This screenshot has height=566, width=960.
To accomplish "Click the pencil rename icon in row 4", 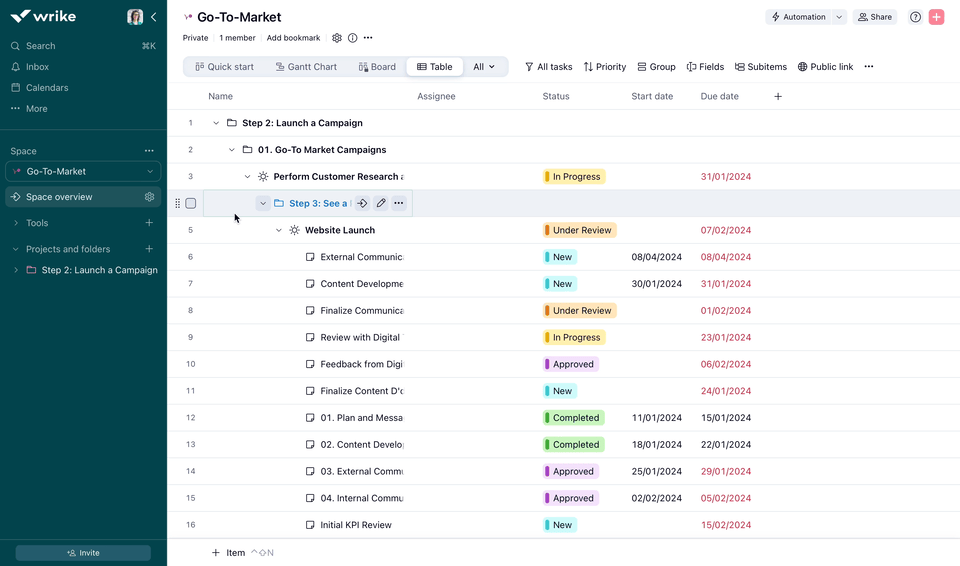I will pyautogui.click(x=381, y=203).
